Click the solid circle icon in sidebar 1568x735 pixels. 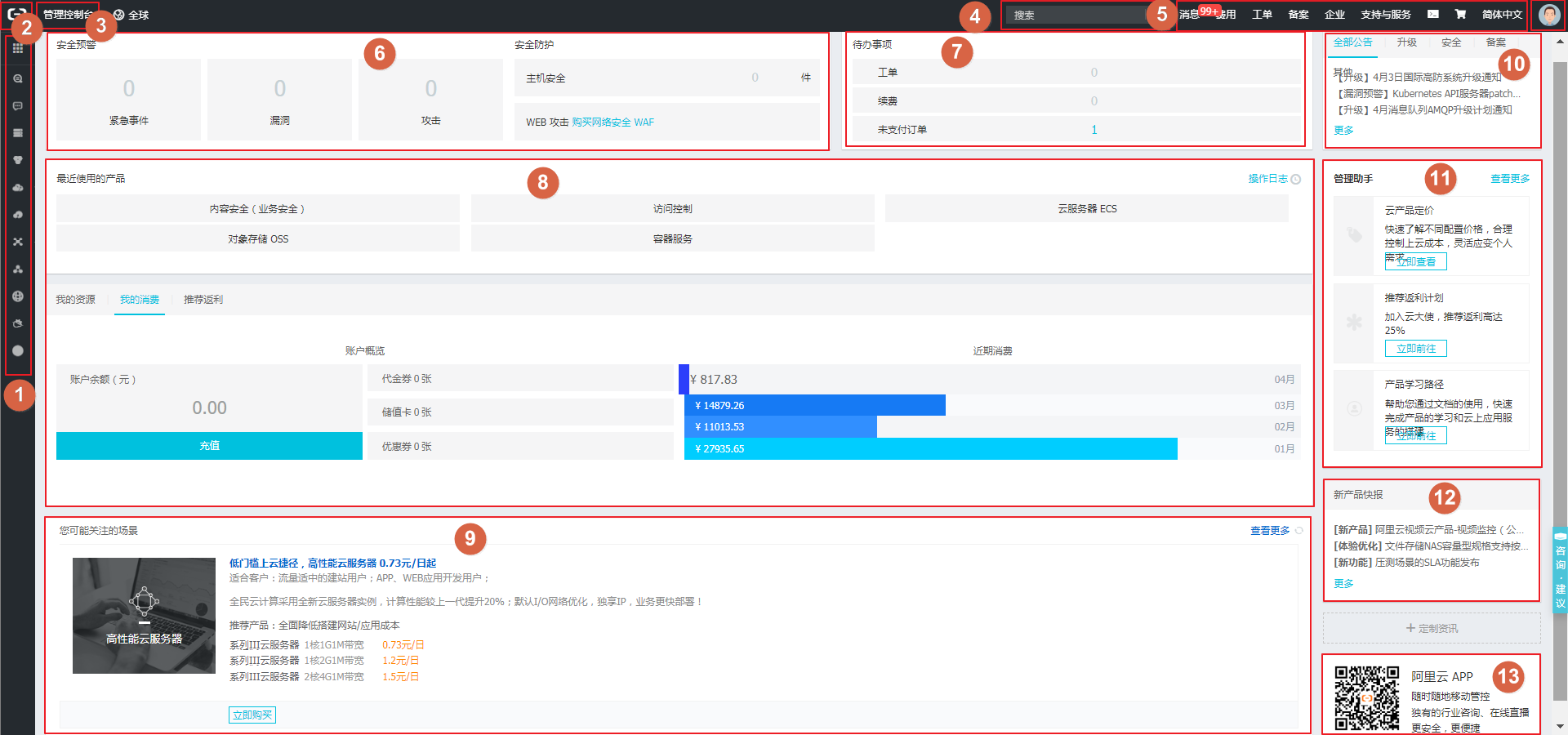click(18, 350)
